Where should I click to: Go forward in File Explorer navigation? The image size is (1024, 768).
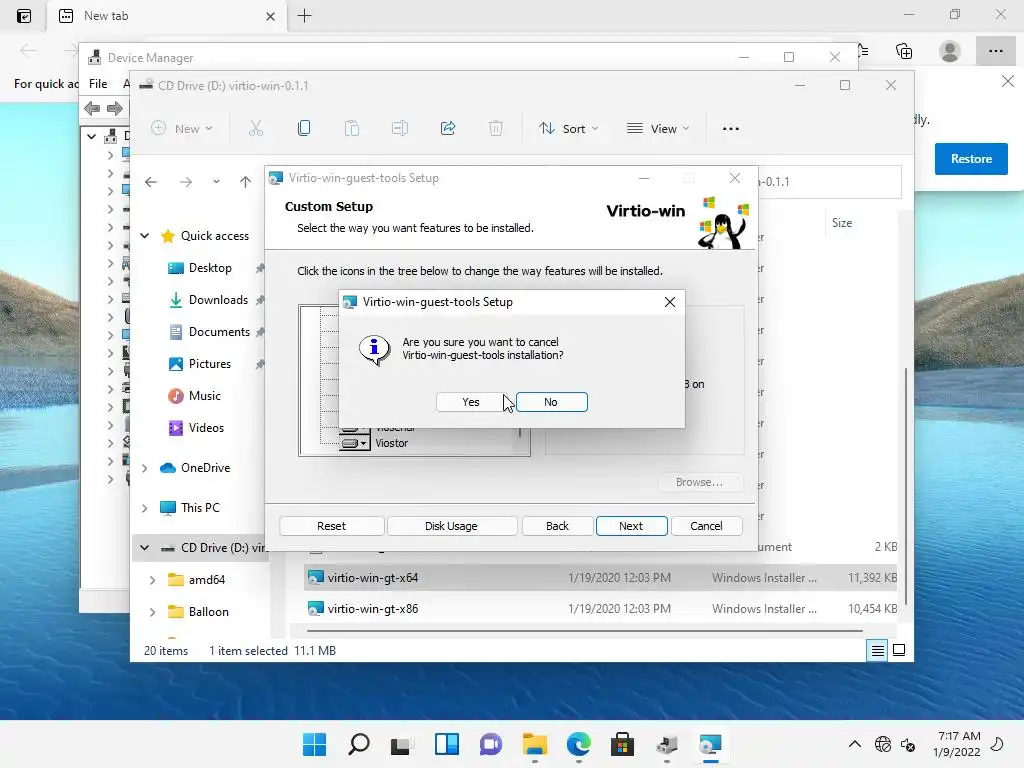186,182
